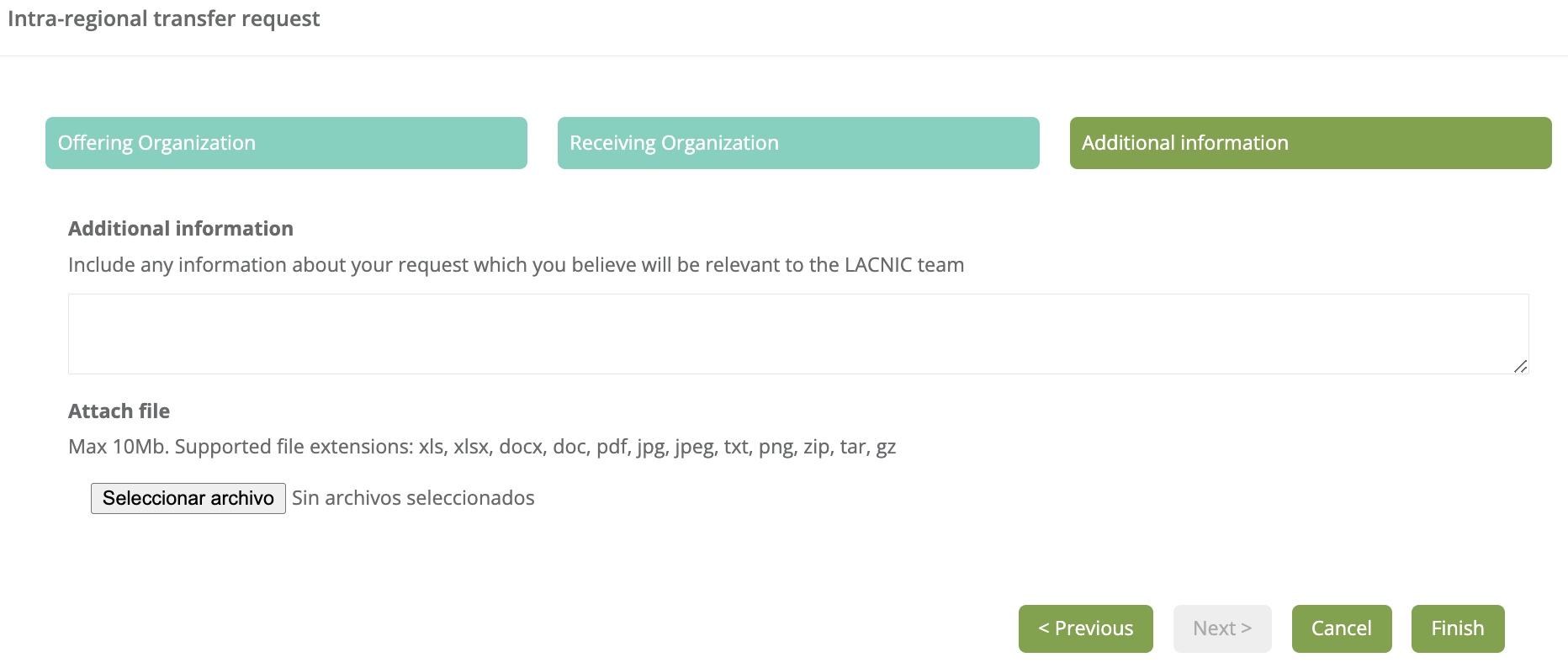
Task: Submit the form with Finish
Action: pyautogui.click(x=1457, y=628)
